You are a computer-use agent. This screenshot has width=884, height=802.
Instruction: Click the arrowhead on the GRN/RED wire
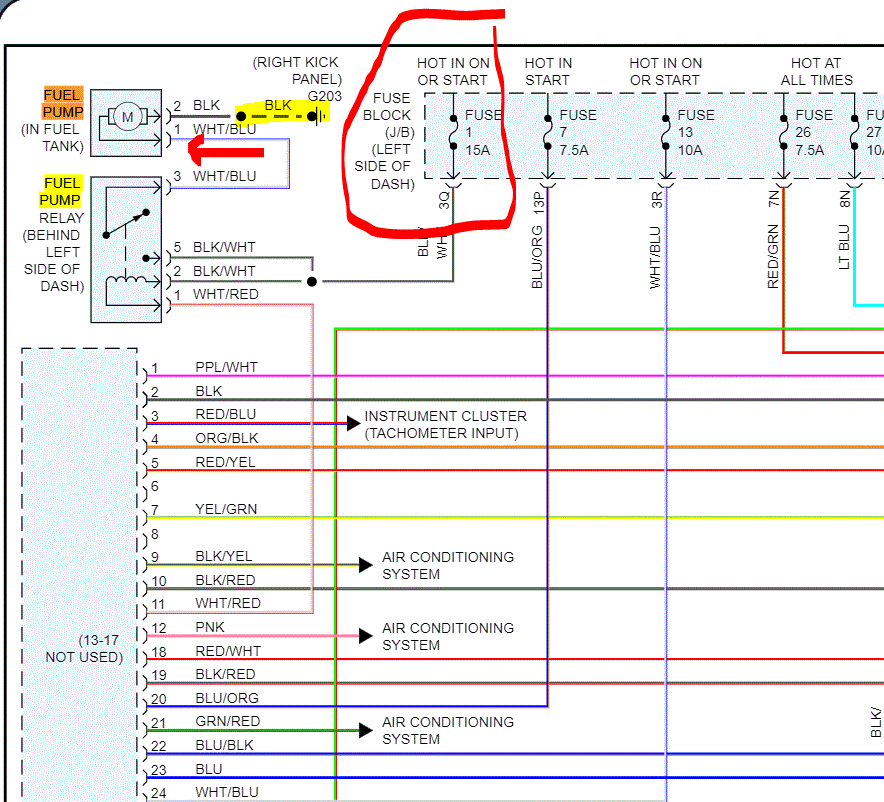pos(365,730)
